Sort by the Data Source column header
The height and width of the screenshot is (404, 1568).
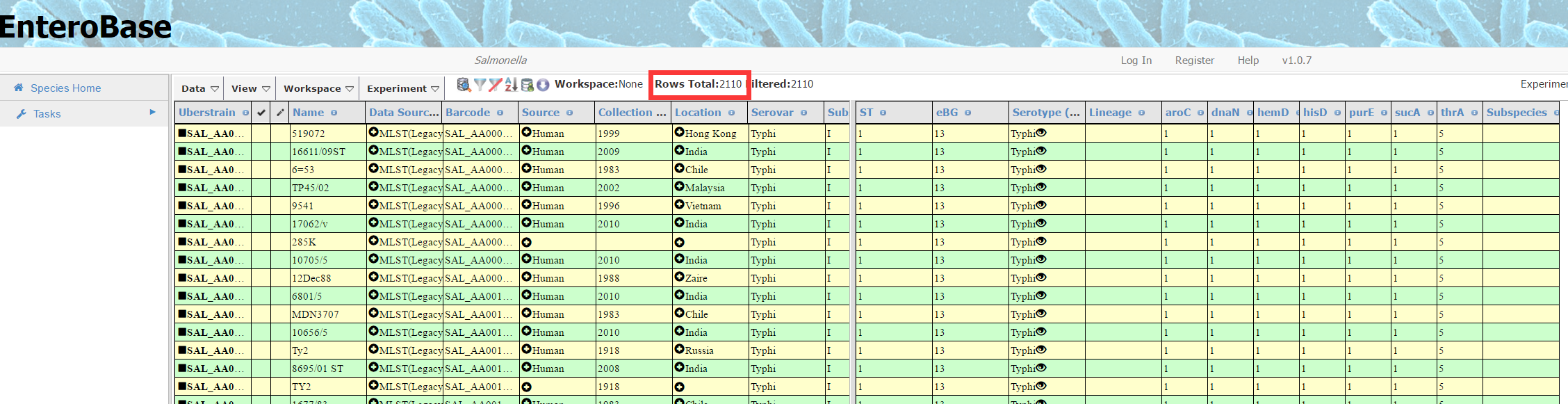coord(404,113)
